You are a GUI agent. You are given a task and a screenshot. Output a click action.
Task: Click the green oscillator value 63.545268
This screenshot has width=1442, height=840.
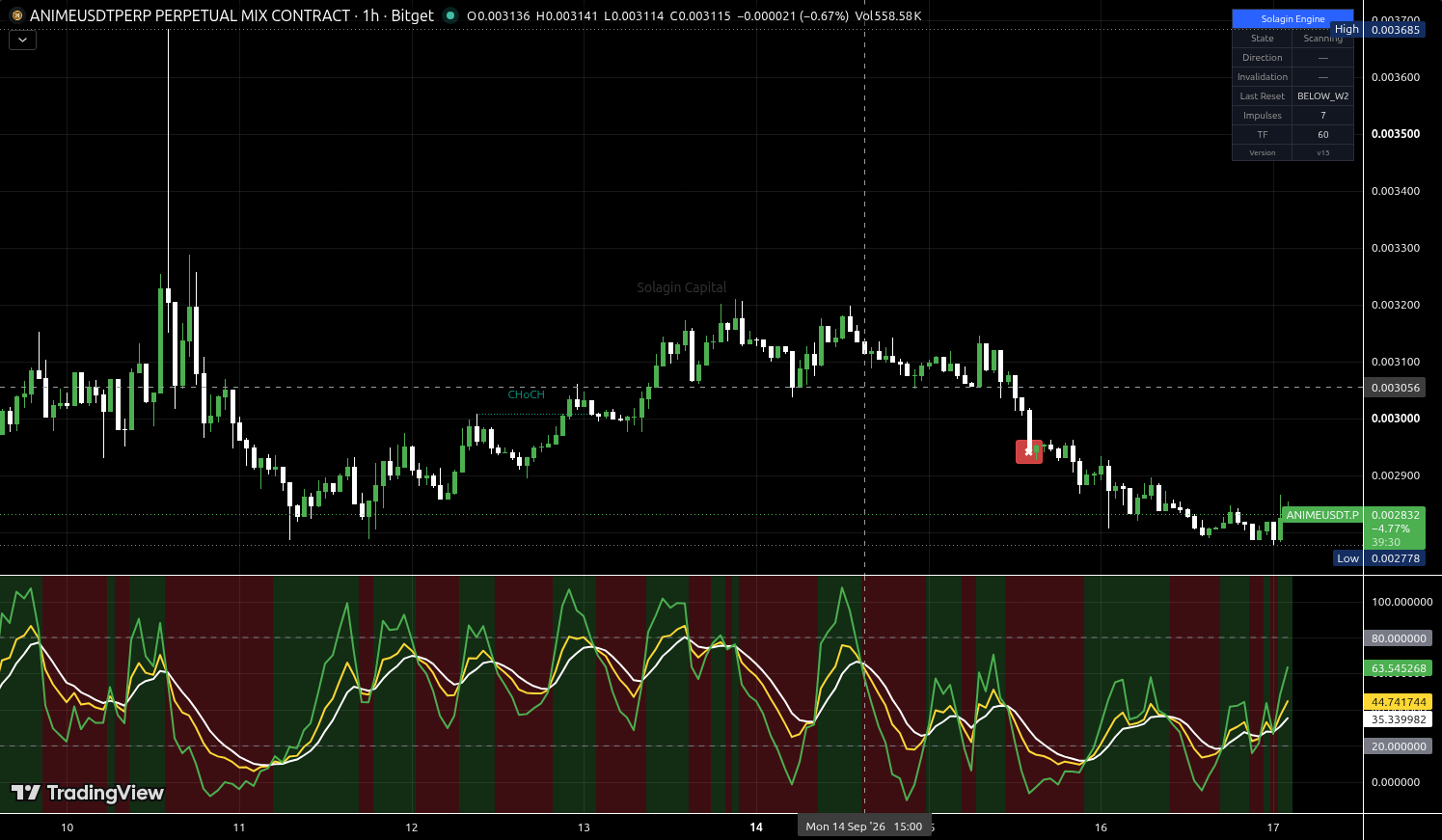[1399, 668]
